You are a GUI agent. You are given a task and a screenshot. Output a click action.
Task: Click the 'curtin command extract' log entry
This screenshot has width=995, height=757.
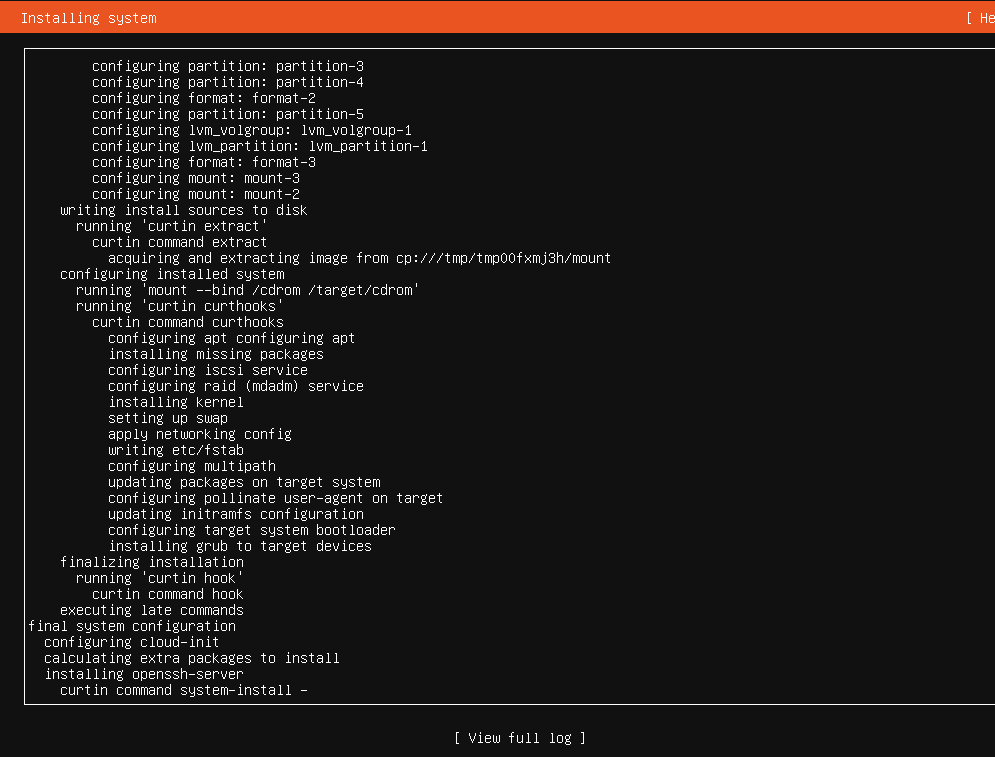179,242
